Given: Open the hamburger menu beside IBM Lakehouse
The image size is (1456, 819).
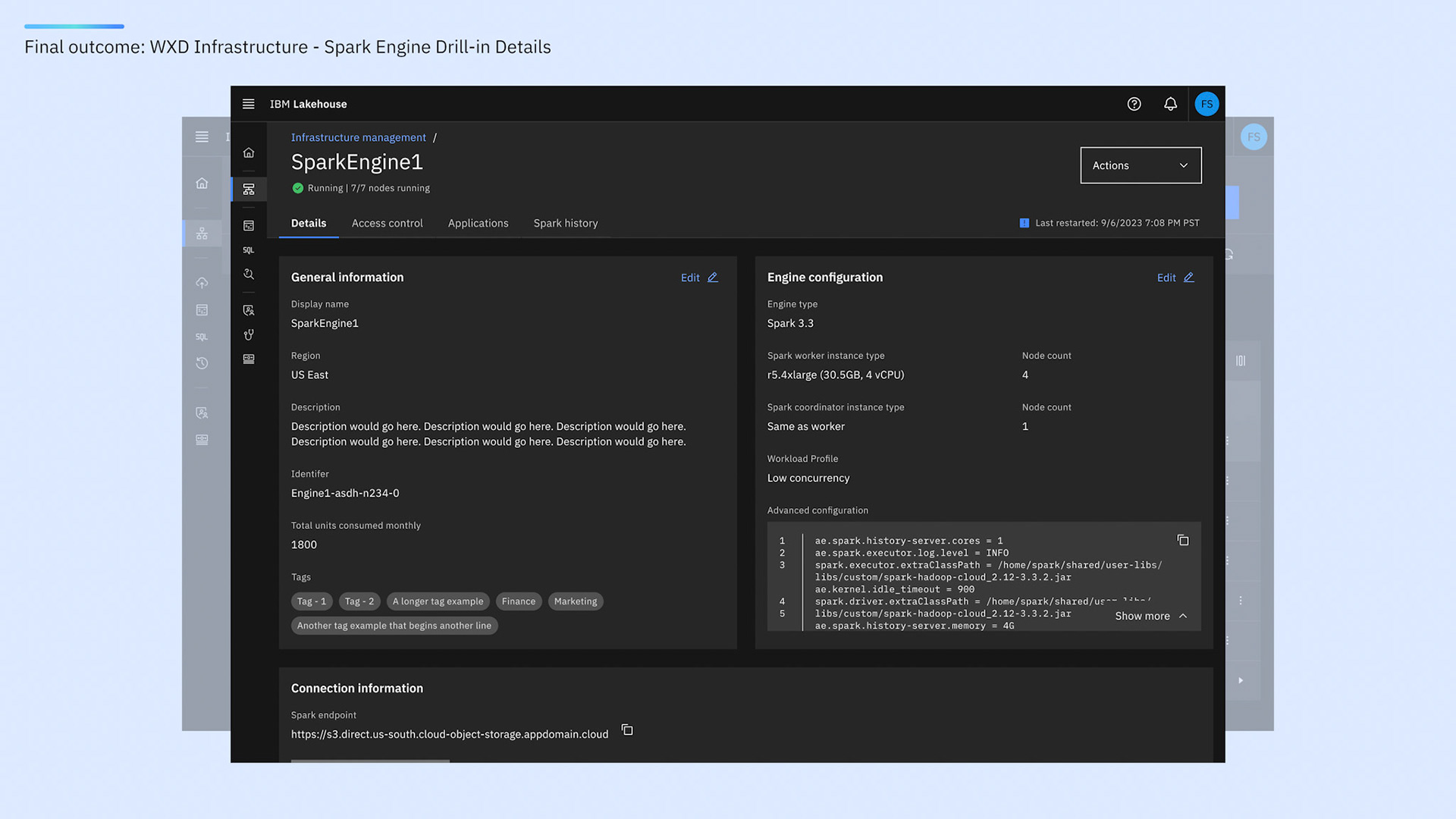Looking at the screenshot, I should (x=248, y=104).
